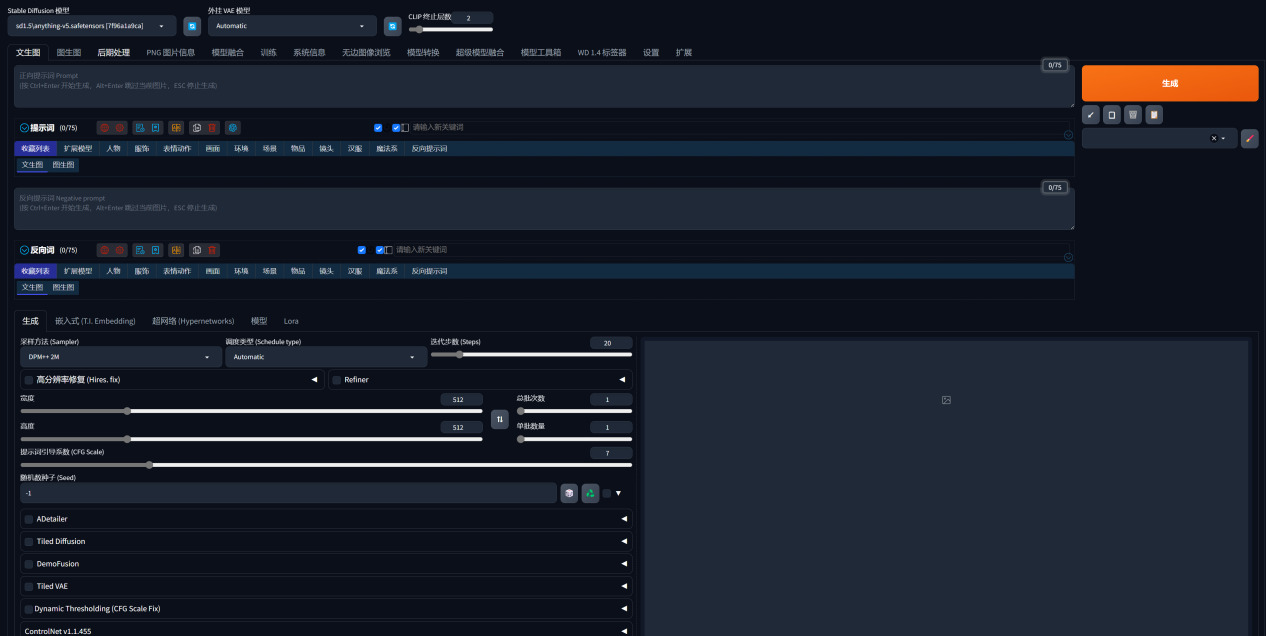Image resolution: width=1266 pixels, height=636 pixels.
Task: Open the external VAE model dropdown
Action: 293,26
